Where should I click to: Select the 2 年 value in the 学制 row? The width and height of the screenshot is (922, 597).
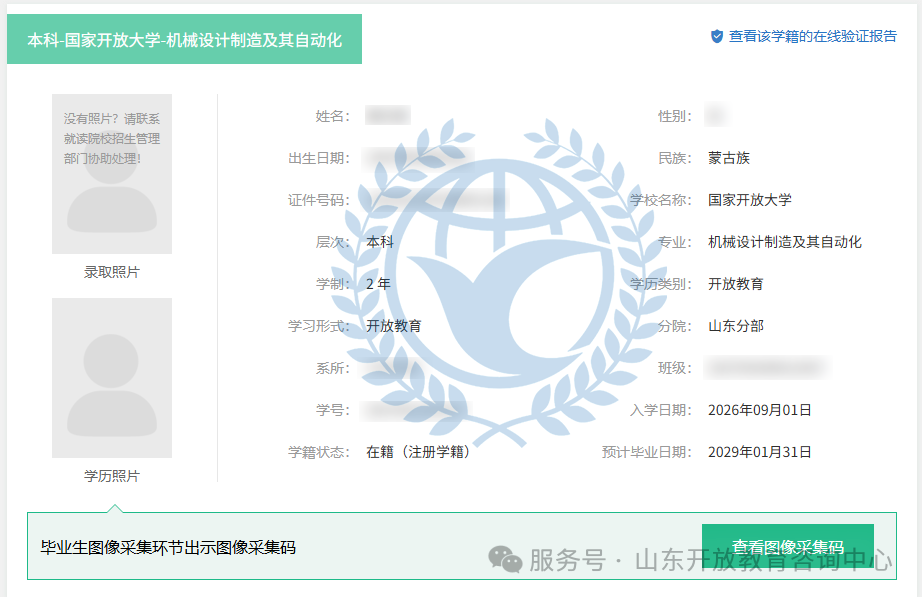(x=378, y=284)
